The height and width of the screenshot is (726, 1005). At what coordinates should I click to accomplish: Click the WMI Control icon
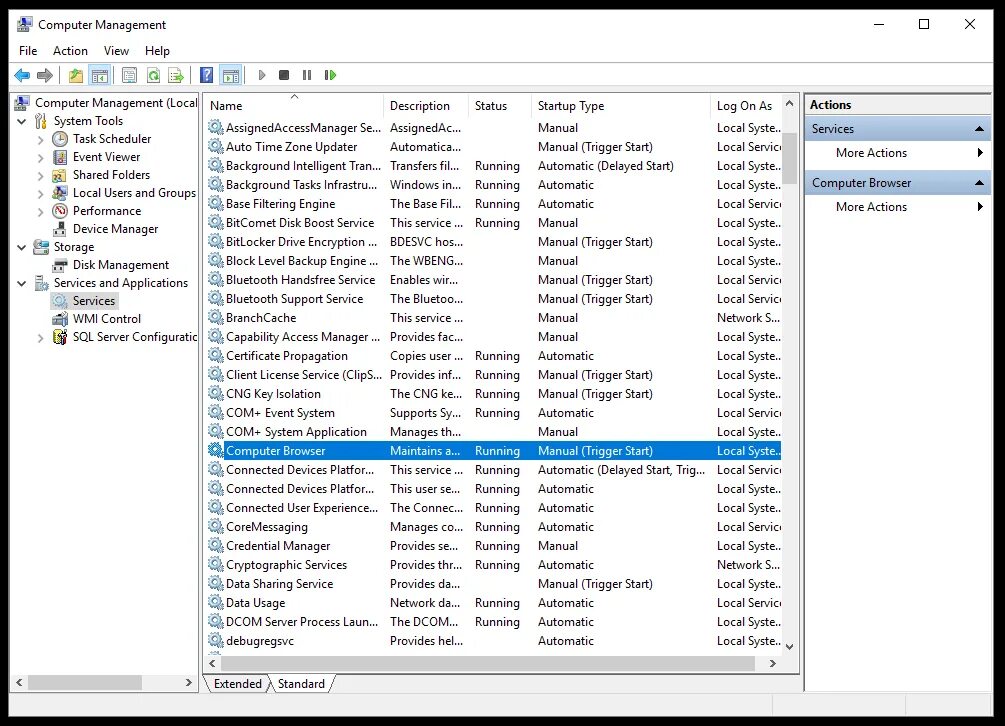pos(60,318)
